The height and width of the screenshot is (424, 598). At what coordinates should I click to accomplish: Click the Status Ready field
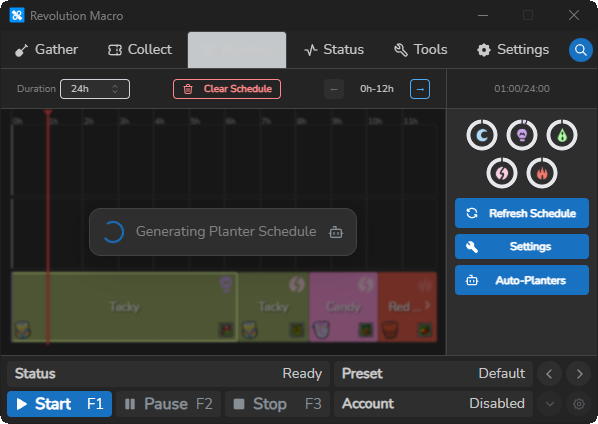[168, 374]
